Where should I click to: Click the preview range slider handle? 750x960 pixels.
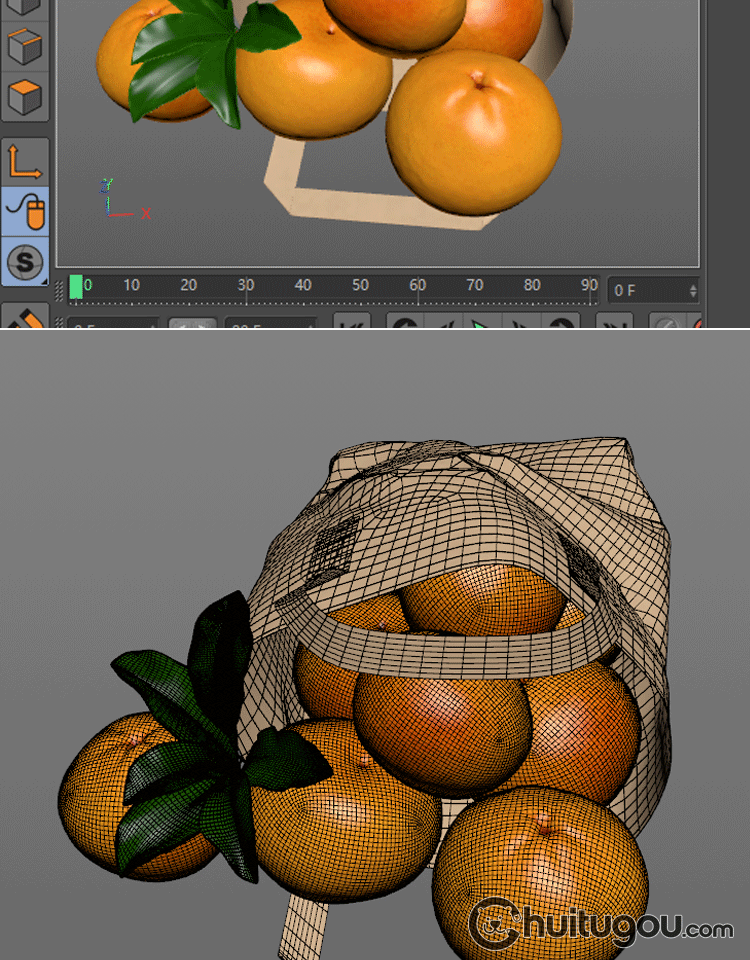tap(191, 325)
